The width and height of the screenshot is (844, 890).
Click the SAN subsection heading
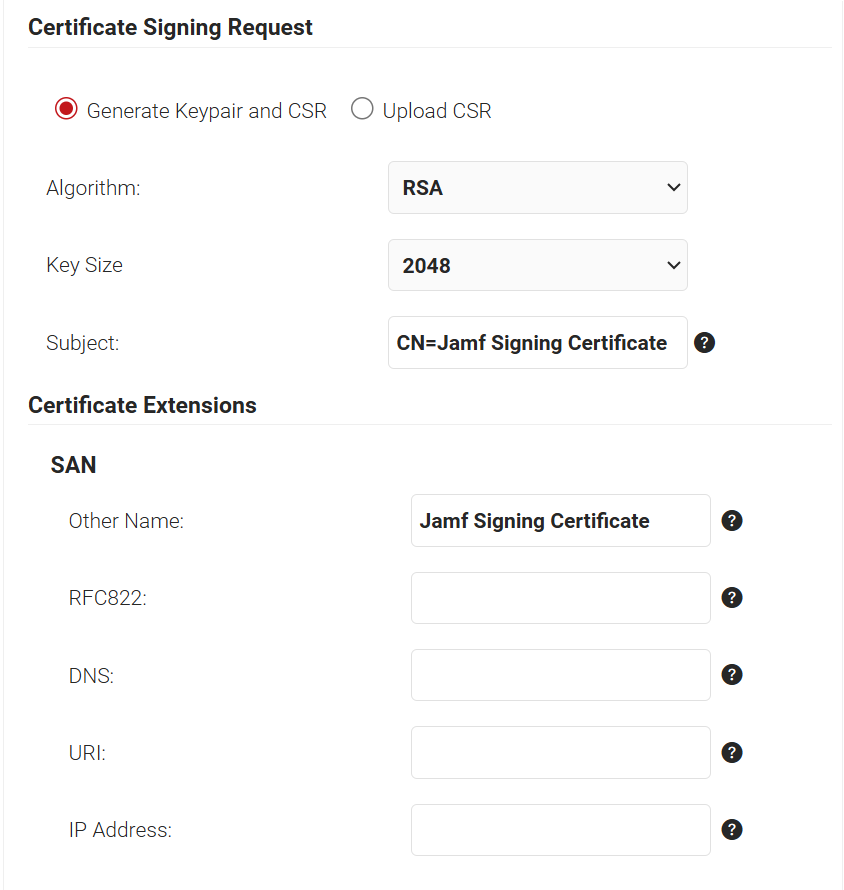(x=73, y=465)
